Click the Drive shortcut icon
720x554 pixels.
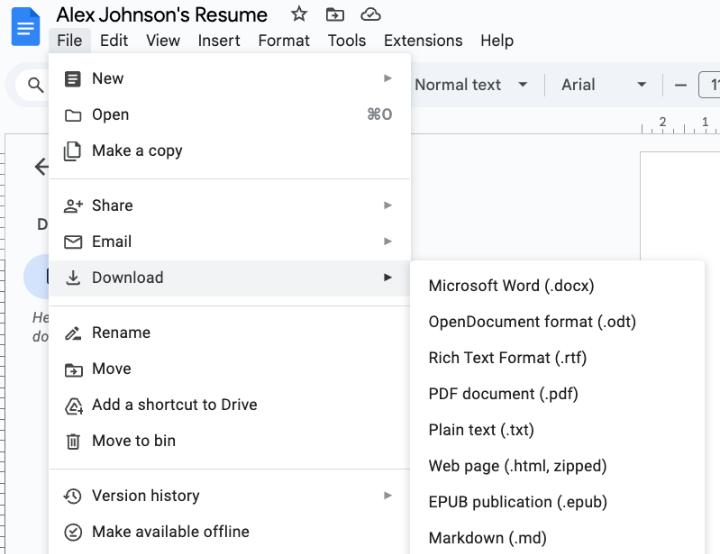[73, 406]
